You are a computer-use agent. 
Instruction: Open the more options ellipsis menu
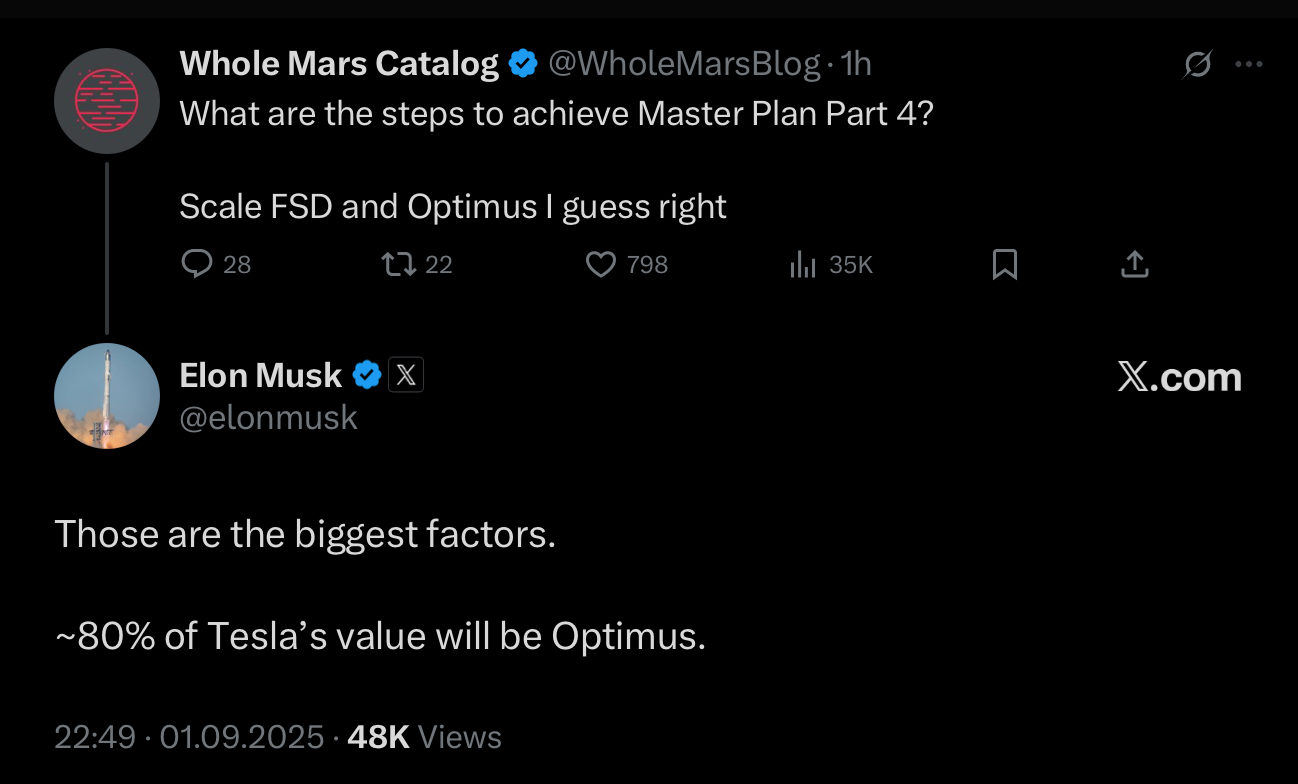[1250, 62]
